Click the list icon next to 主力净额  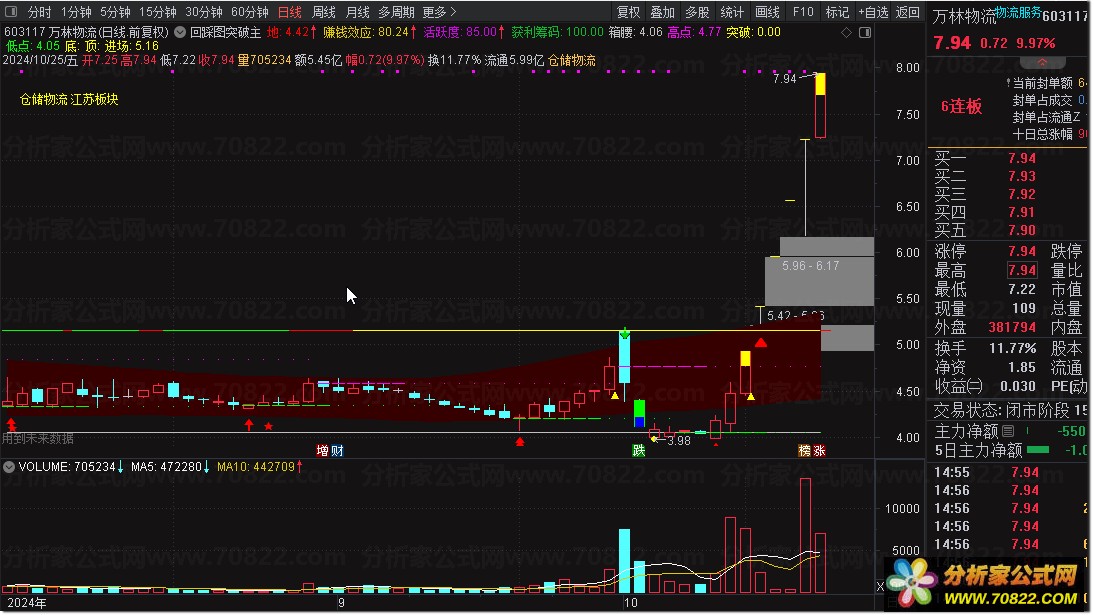[1008, 431]
